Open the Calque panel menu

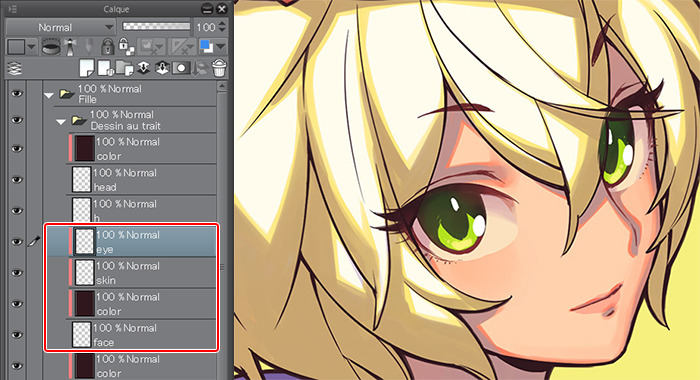[12, 8]
